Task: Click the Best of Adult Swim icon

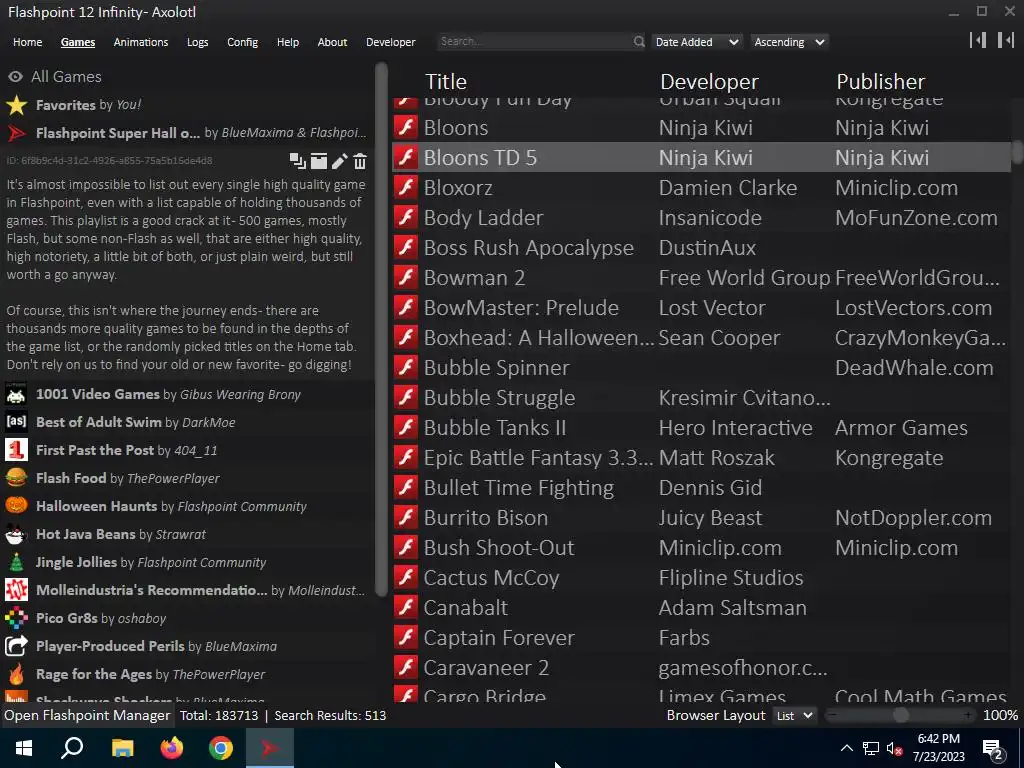Action: [x=16, y=422]
